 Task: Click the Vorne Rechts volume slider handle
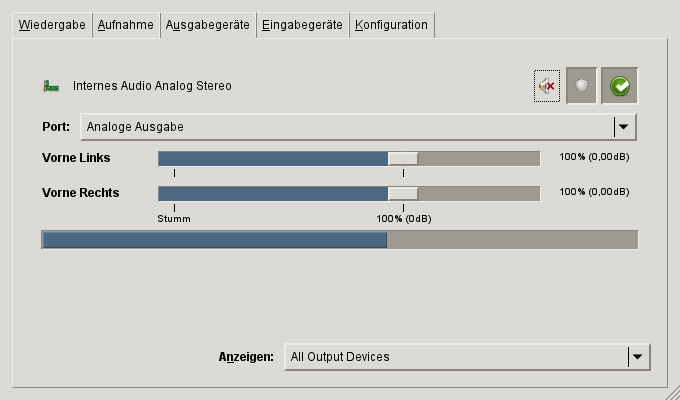coord(403,193)
